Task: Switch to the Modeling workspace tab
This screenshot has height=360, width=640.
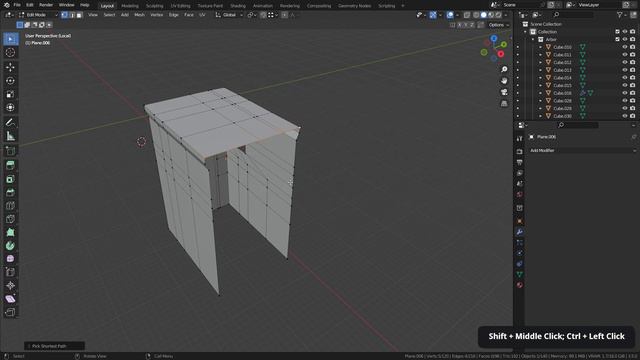Action: [x=130, y=6]
